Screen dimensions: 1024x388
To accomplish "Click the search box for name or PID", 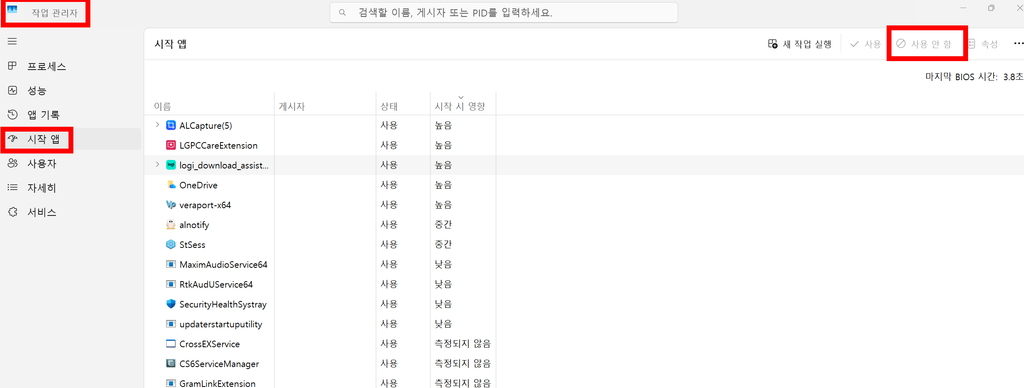I will 504,12.
